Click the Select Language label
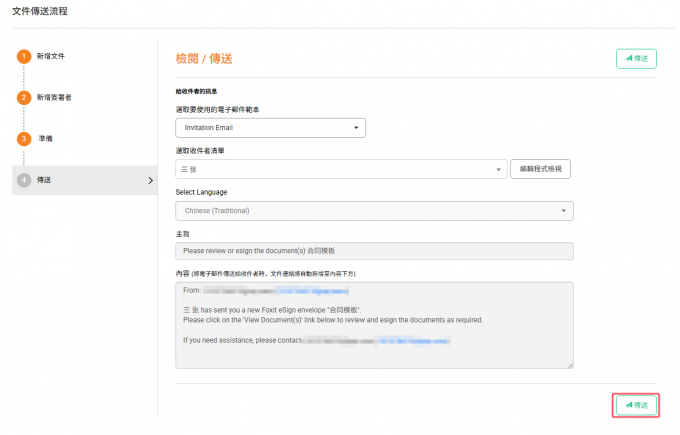The width and height of the screenshot is (680, 435). click(201, 192)
